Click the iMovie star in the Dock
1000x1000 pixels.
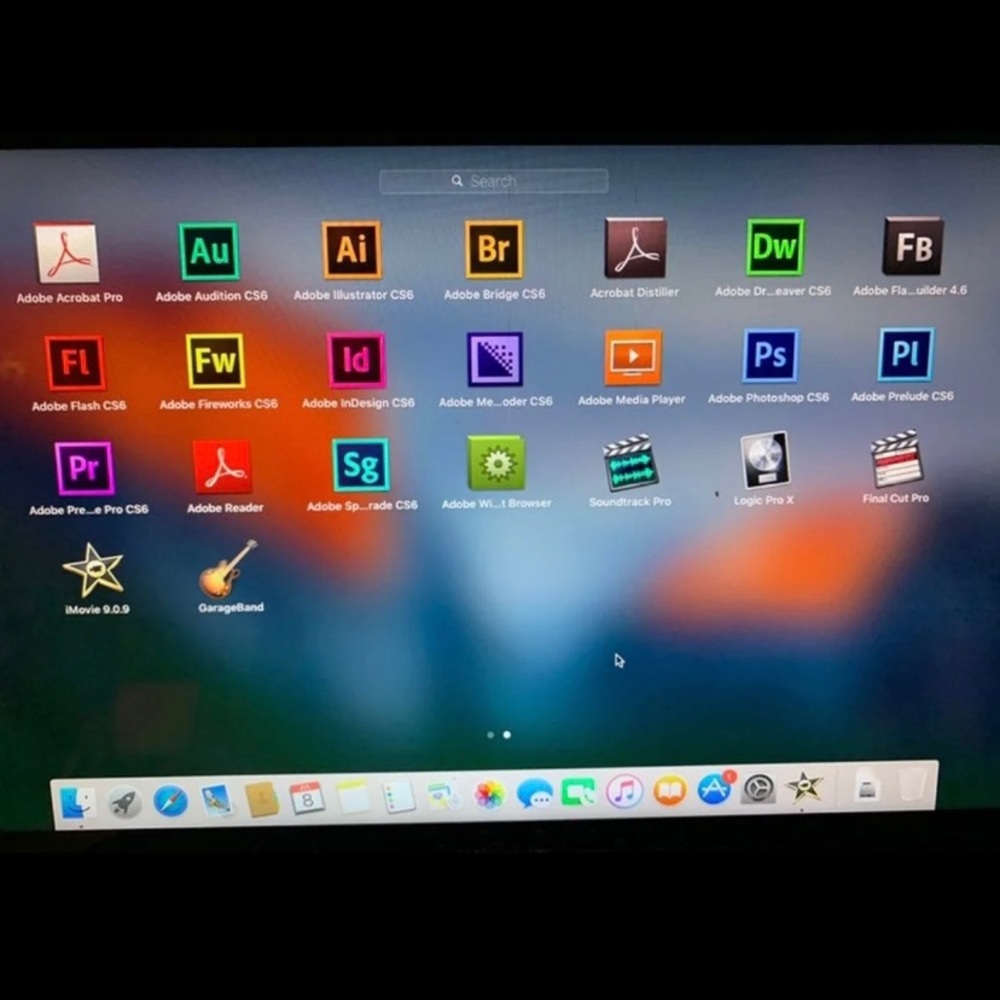coord(804,787)
